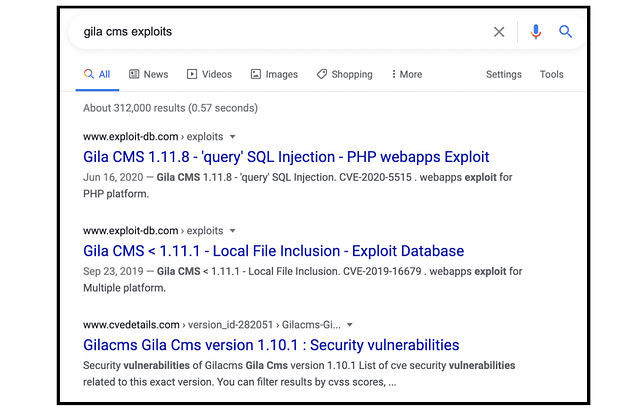Image resolution: width=640 pixels, height=409 pixels.
Task: Open the Tools menu
Action: [551, 74]
